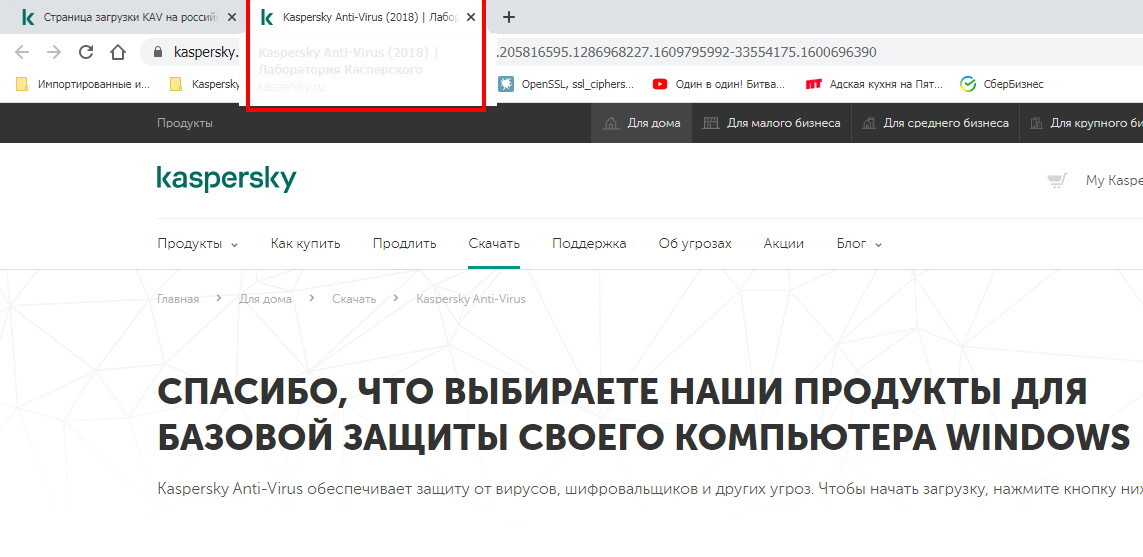Open My Kaspersky link
The height and width of the screenshot is (557, 1143).
click(x=1114, y=180)
